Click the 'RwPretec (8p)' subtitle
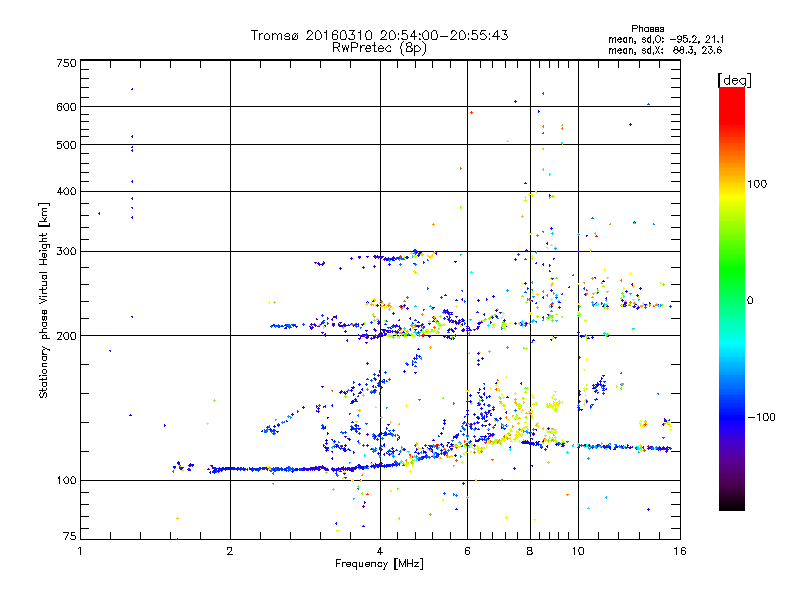The width and height of the screenshot is (800, 600). click(x=379, y=48)
